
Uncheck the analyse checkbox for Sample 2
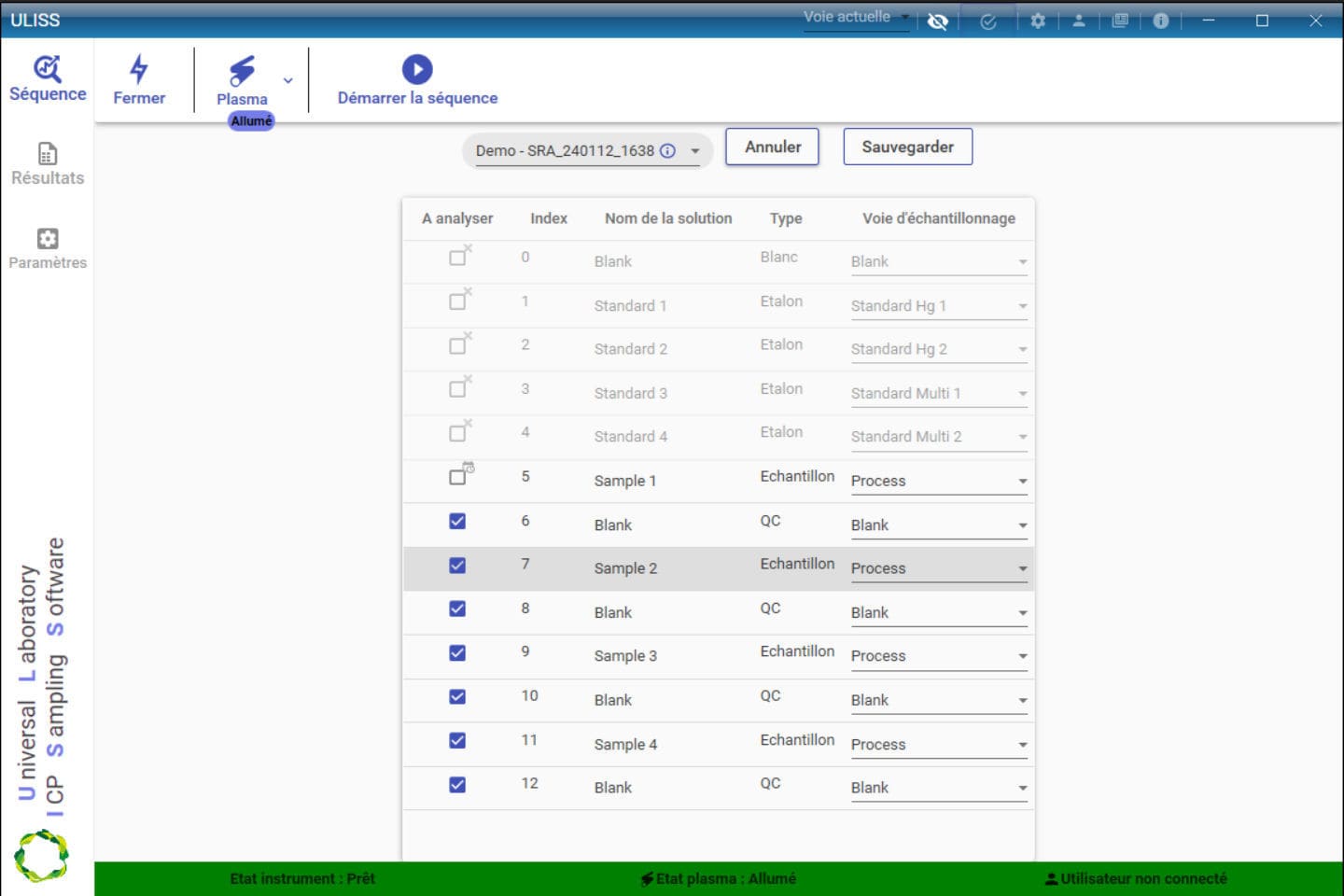[x=456, y=567]
